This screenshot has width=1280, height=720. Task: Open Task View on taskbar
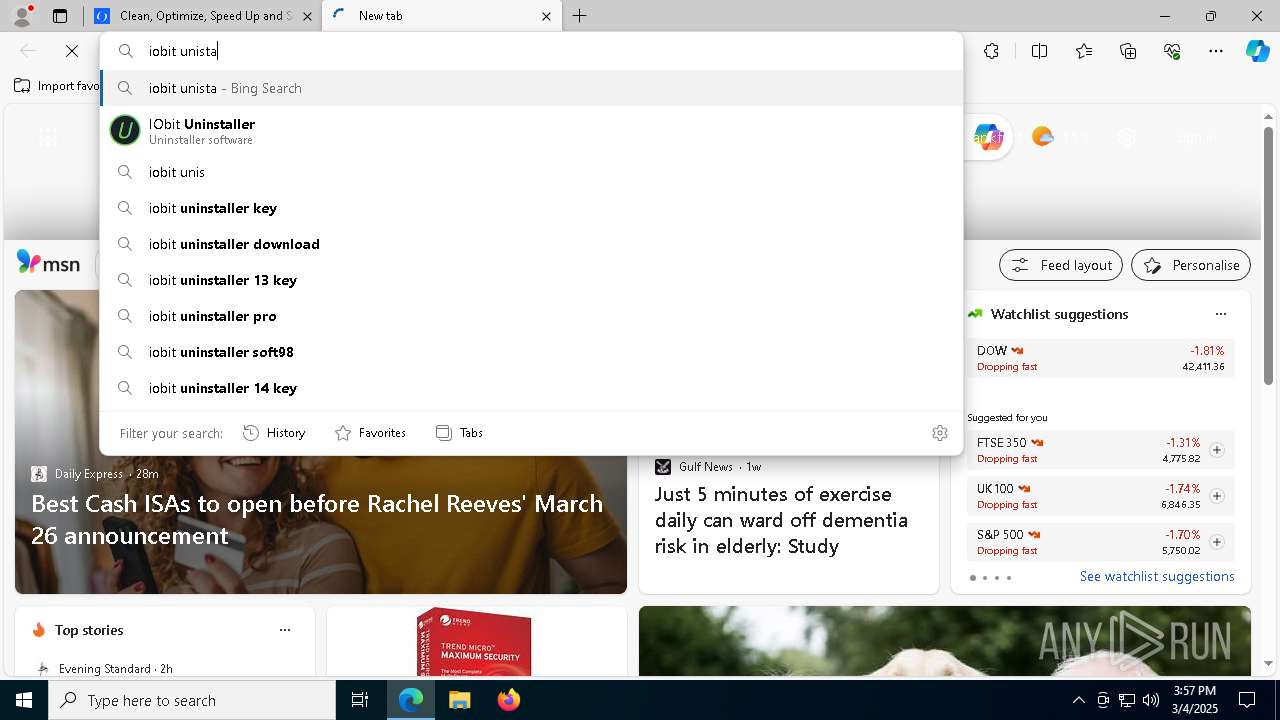360,700
